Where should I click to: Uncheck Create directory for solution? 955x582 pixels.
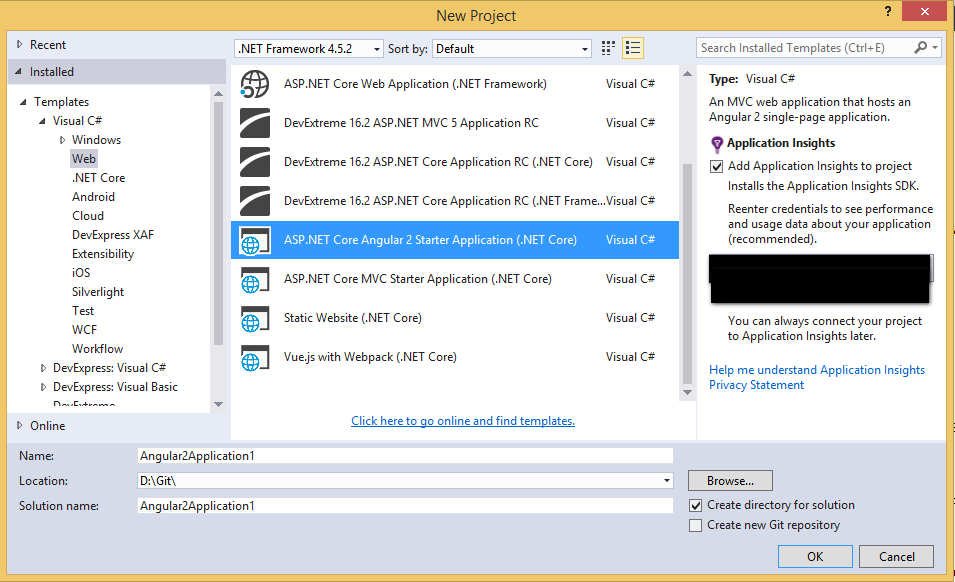point(696,505)
